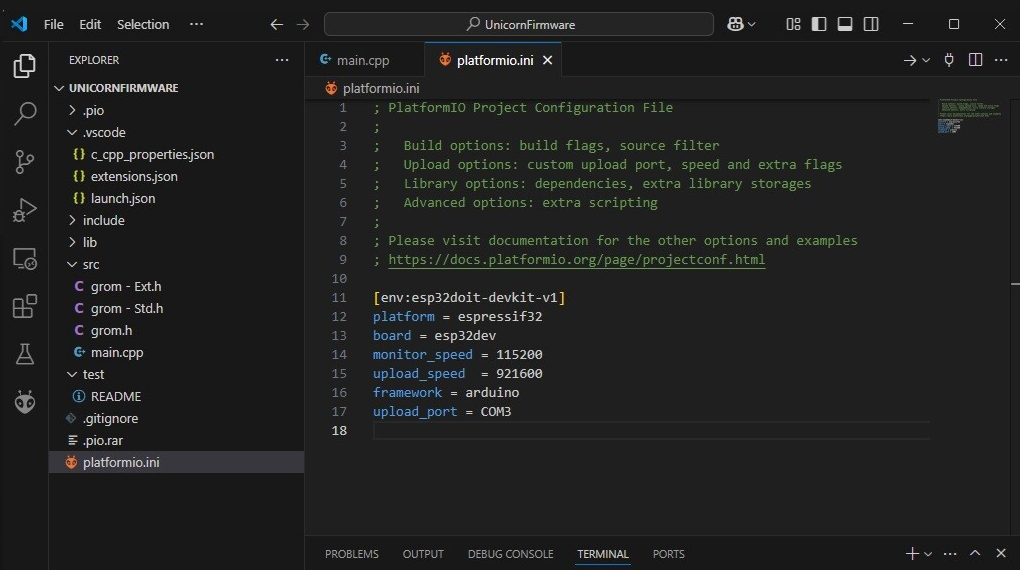Image resolution: width=1020 pixels, height=570 pixels.
Task: Open the new terminal profile dropdown
Action: pyautogui.click(x=928, y=554)
